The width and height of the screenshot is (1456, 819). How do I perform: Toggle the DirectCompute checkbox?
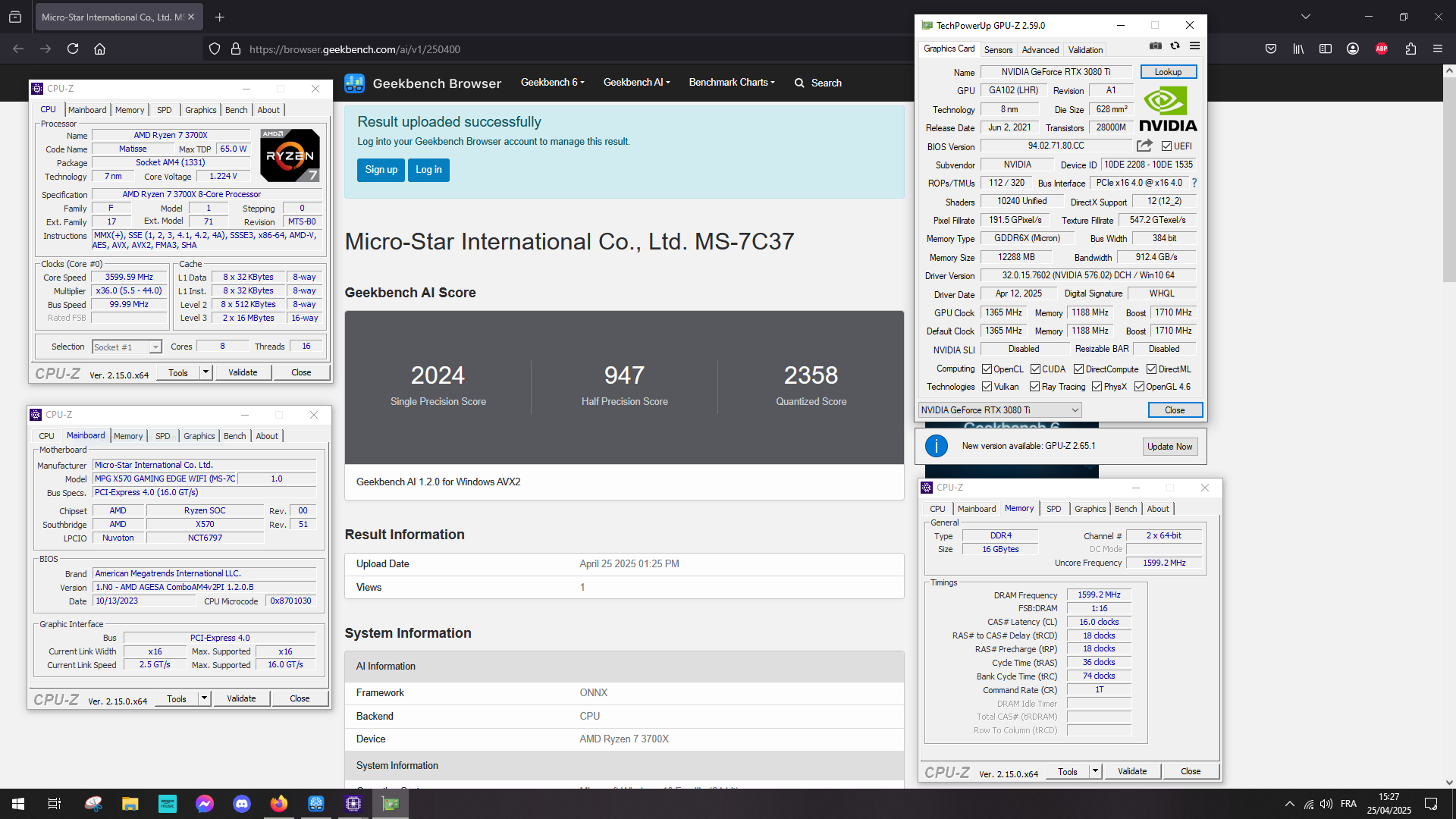[1078, 369]
